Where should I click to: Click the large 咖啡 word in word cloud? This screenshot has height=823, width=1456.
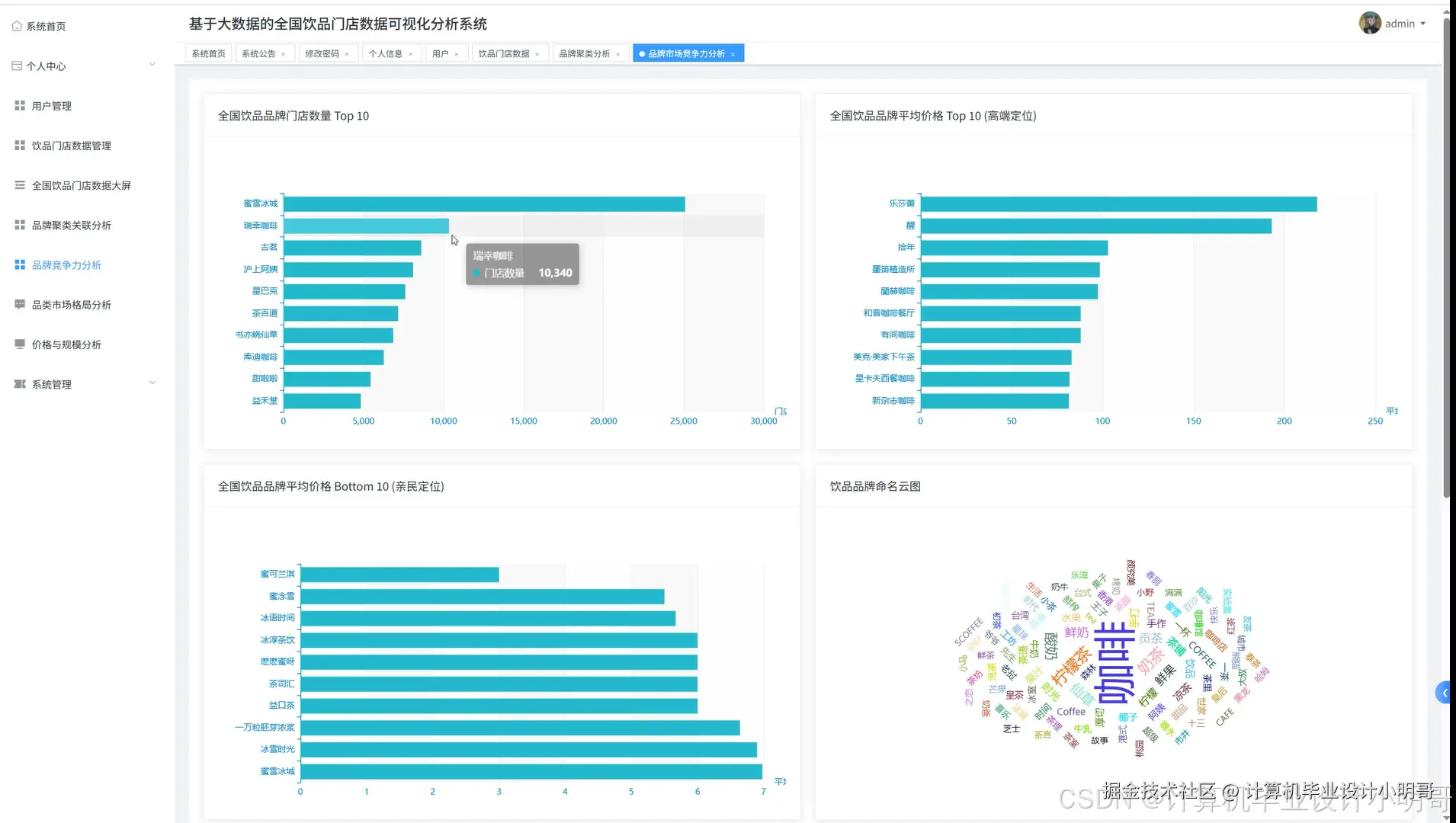[1114, 663]
